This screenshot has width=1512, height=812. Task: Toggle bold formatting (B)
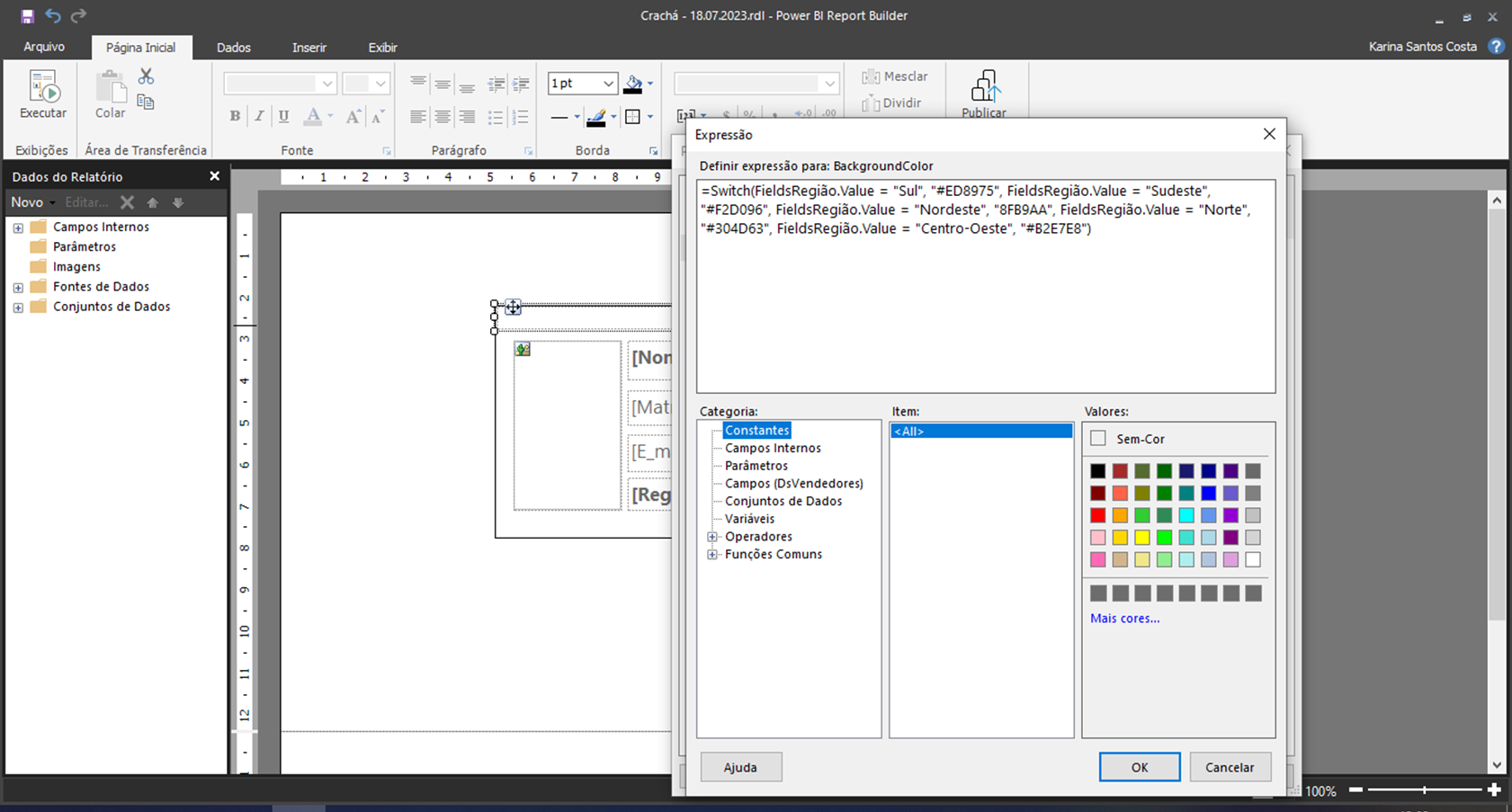tap(235, 116)
